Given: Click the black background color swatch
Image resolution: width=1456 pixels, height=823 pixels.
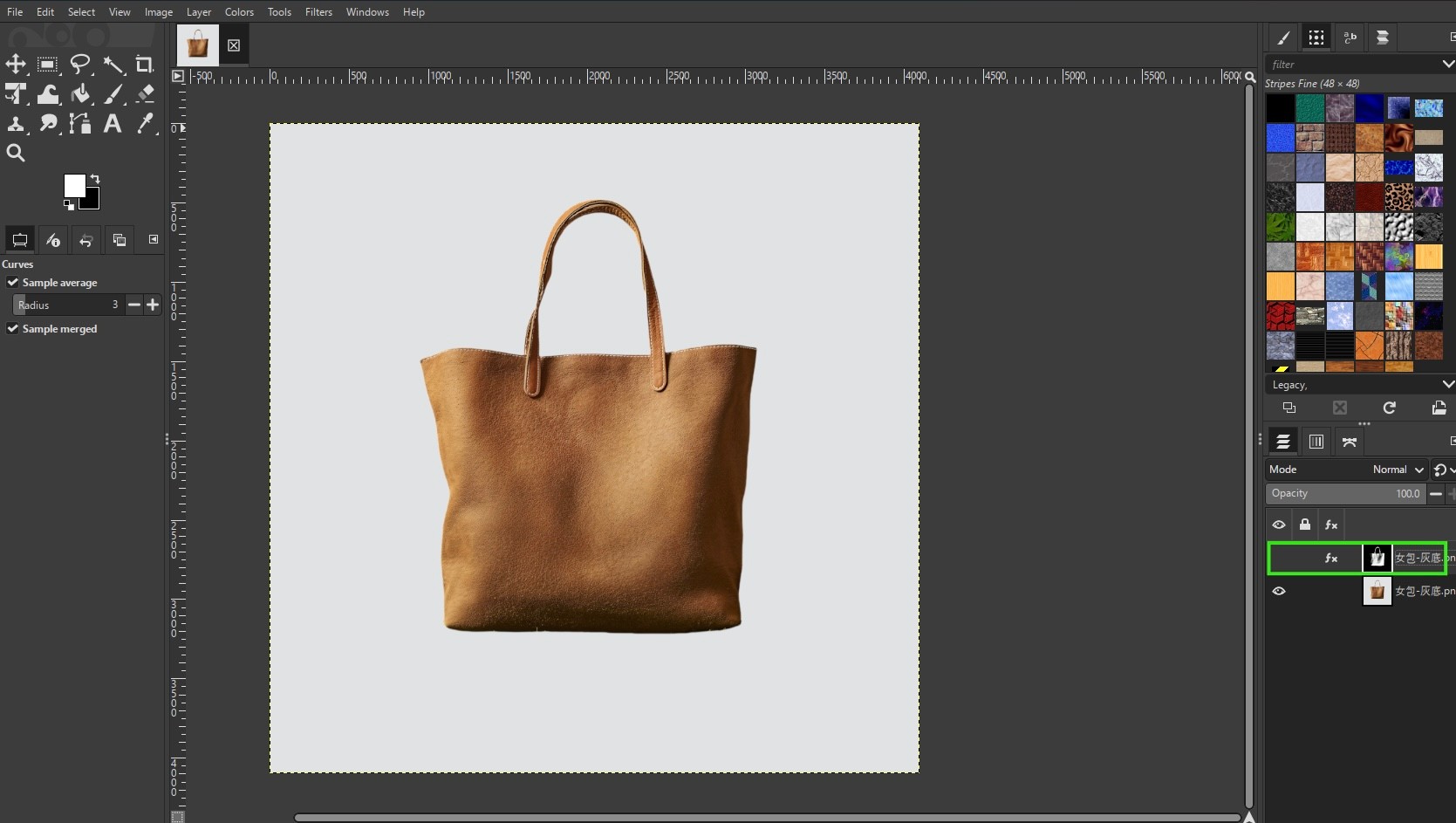Looking at the screenshot, I should pyautogui.click(x=92, y=202).
